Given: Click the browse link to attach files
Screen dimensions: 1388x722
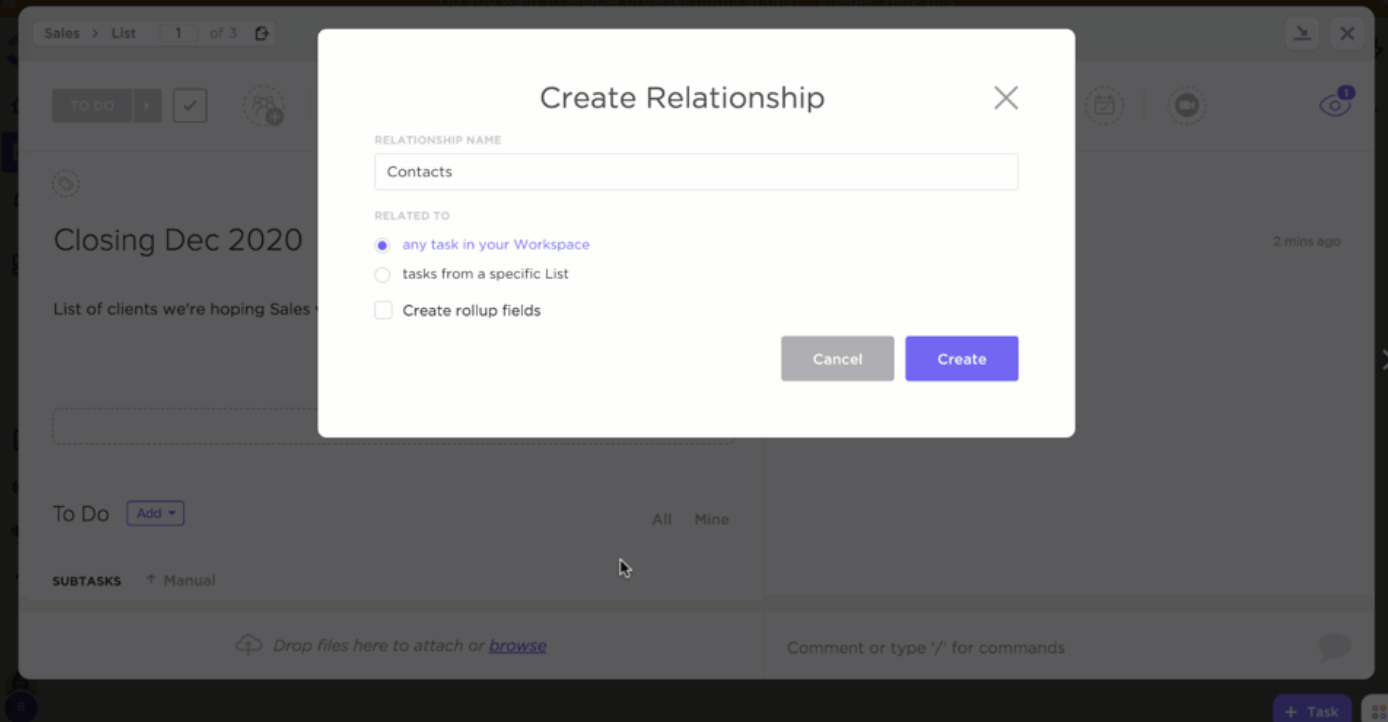Looking at the screenshot, I should [517, 646].
